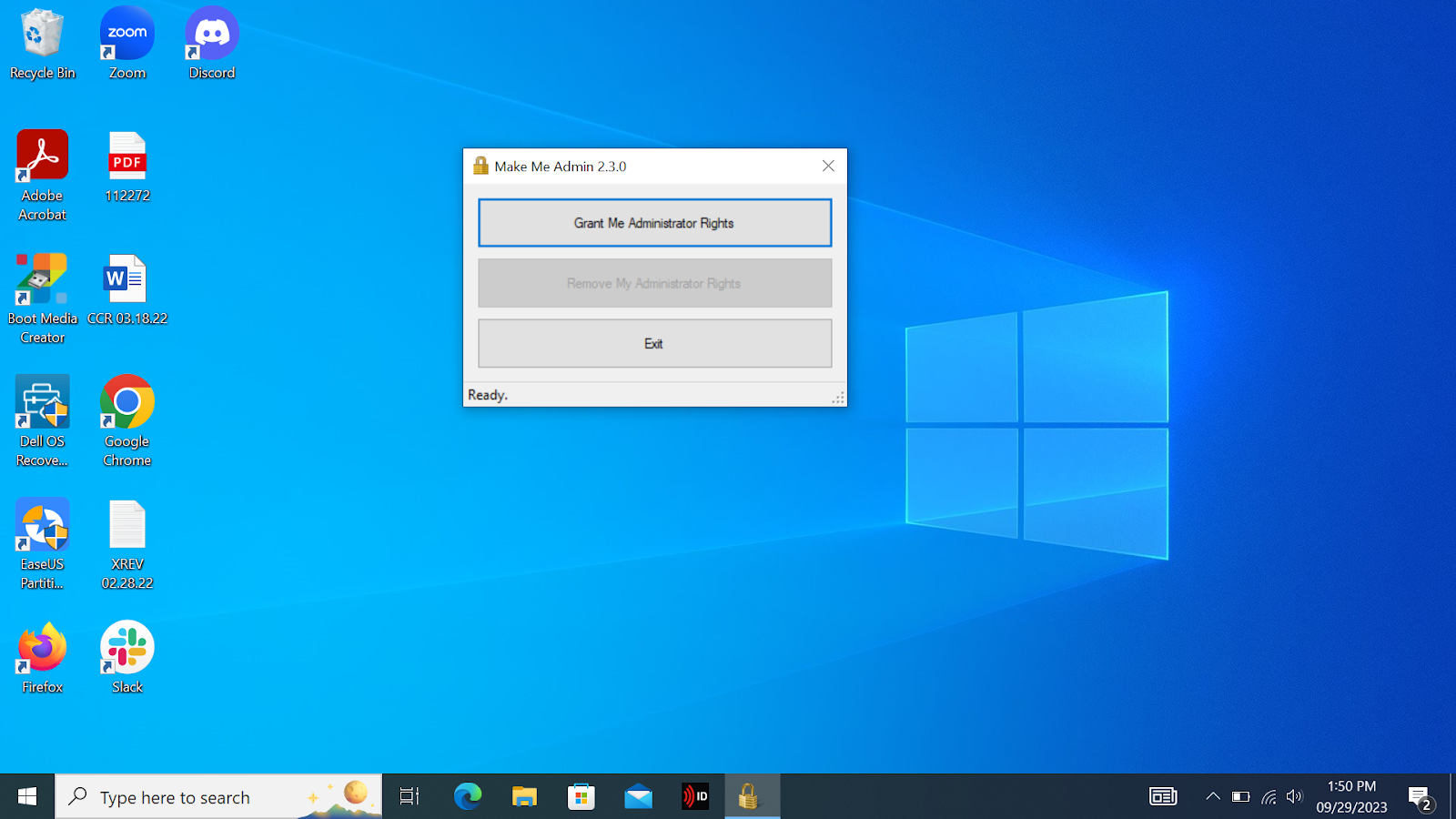
Task: Open the Windows Start menu
Action: tap(27, 797)
